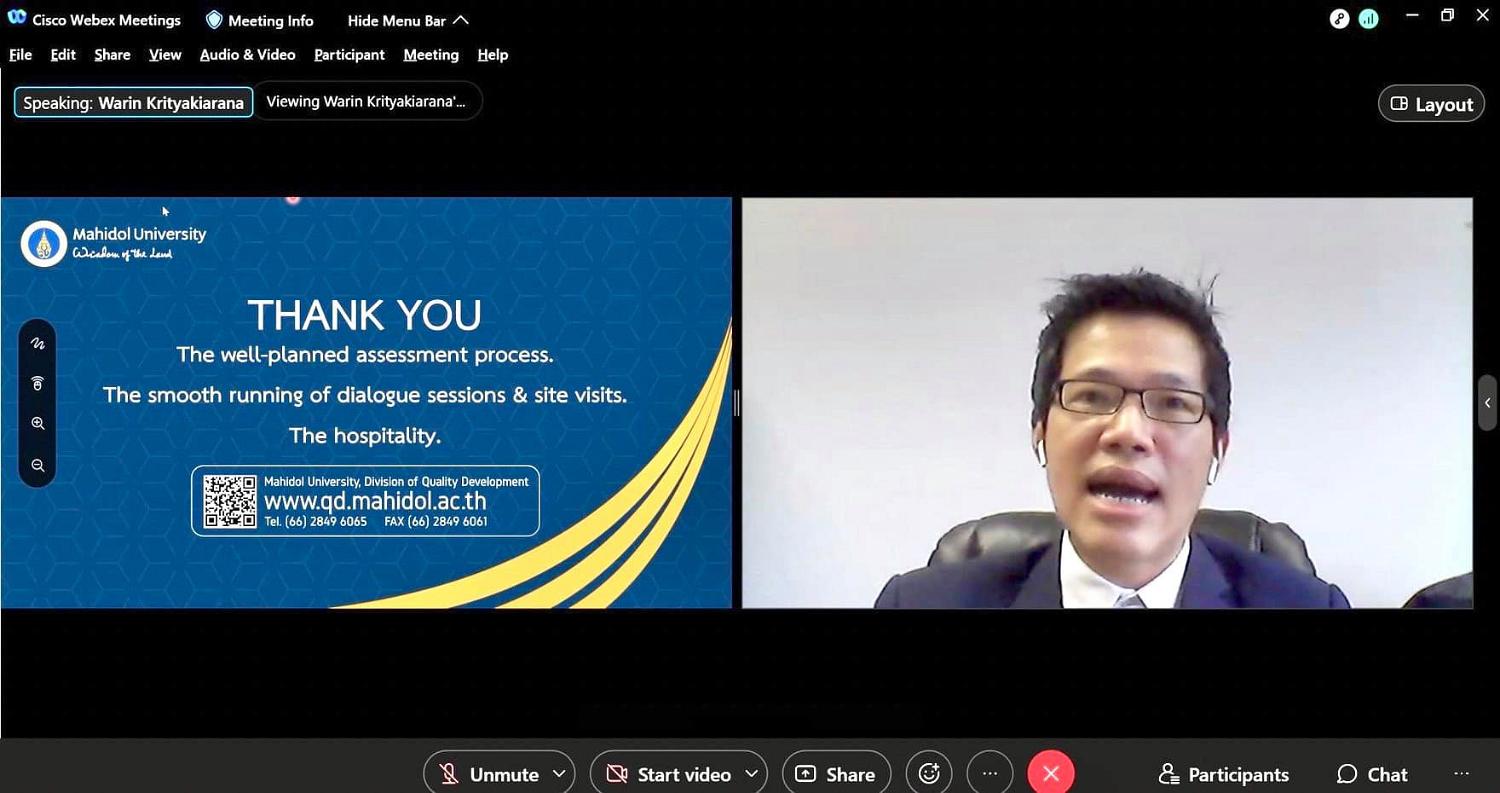This screenshot has width=1500, height=793.
Task: Expand the video options arrow beside Start video
Action: tap(751, 774)
